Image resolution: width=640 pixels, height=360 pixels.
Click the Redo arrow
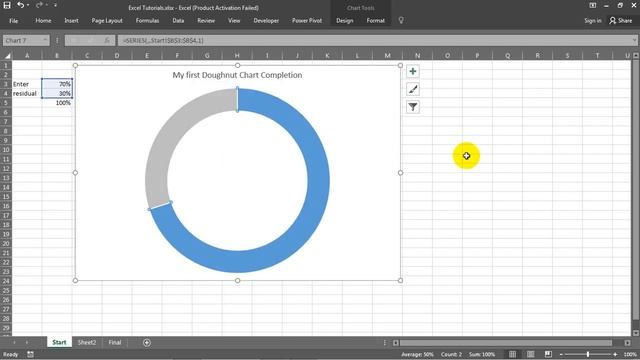38,5
